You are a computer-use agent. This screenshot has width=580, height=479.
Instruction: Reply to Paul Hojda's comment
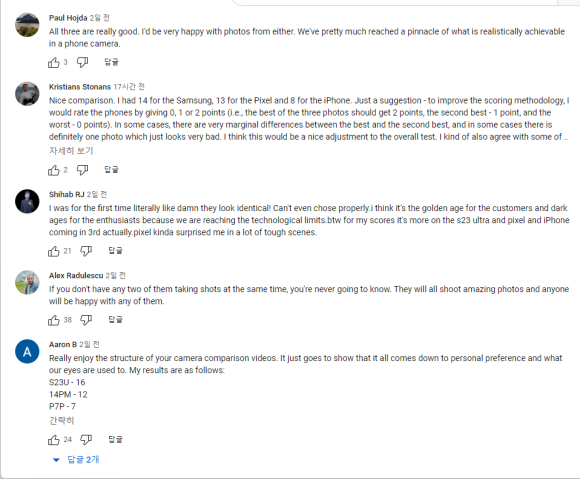[x=111, y=62]
